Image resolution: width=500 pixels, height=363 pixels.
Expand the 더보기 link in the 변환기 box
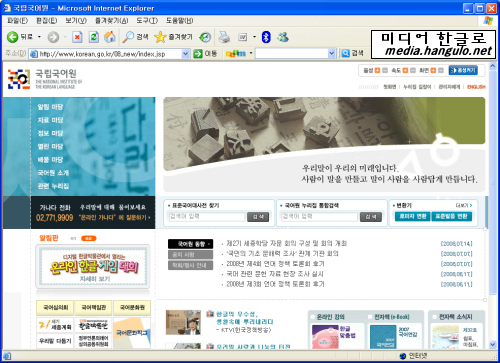pyautogui.click(x=464, y=206)
